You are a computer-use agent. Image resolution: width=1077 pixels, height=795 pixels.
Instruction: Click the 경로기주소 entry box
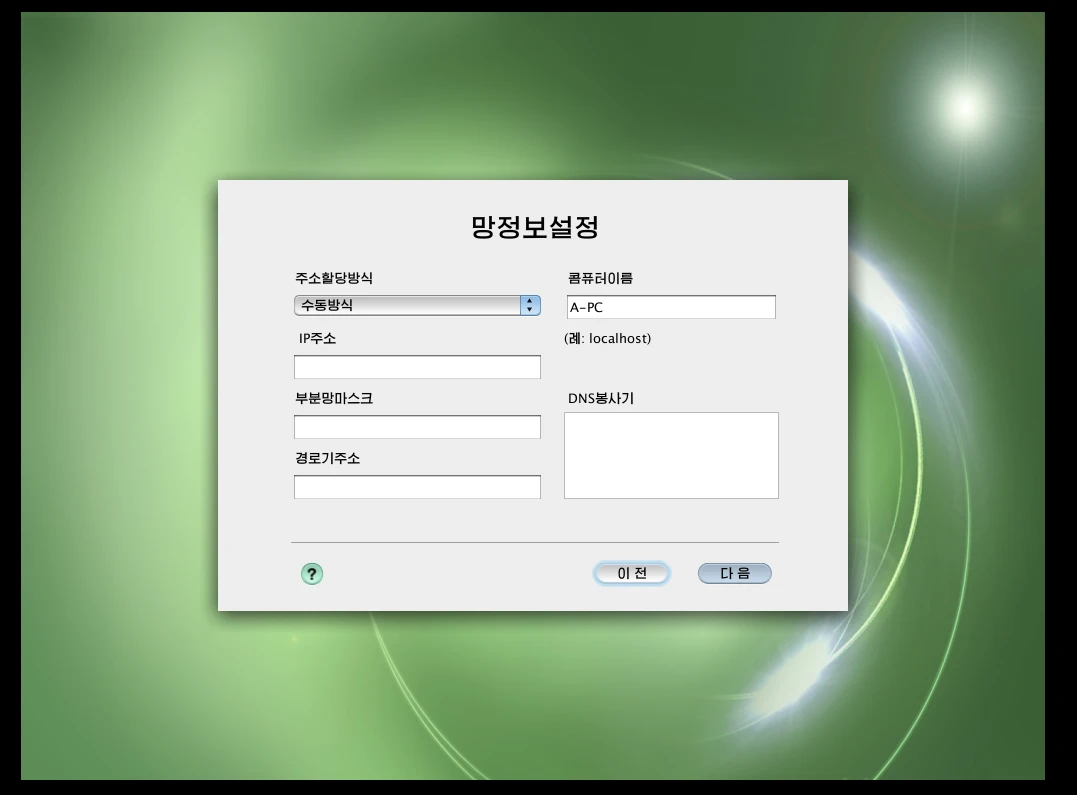pyautogui.click(x=416, y=486)
